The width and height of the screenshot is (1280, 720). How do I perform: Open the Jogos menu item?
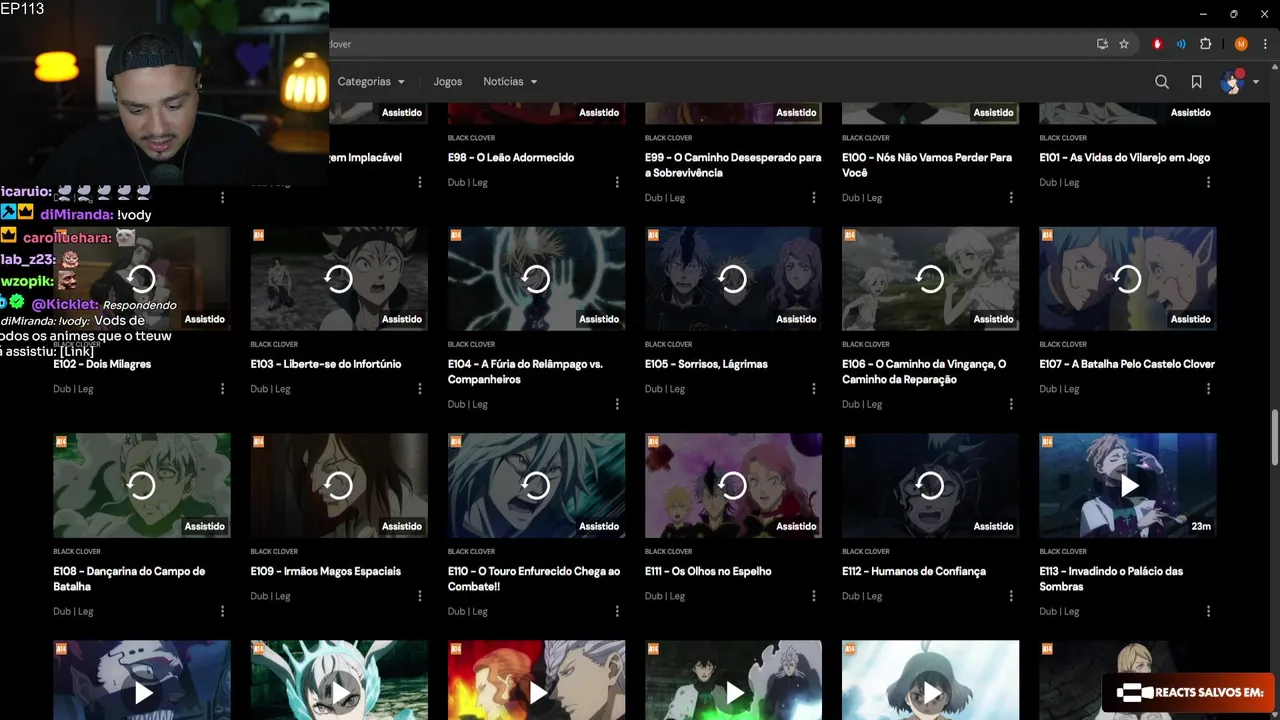coord(448,82)
